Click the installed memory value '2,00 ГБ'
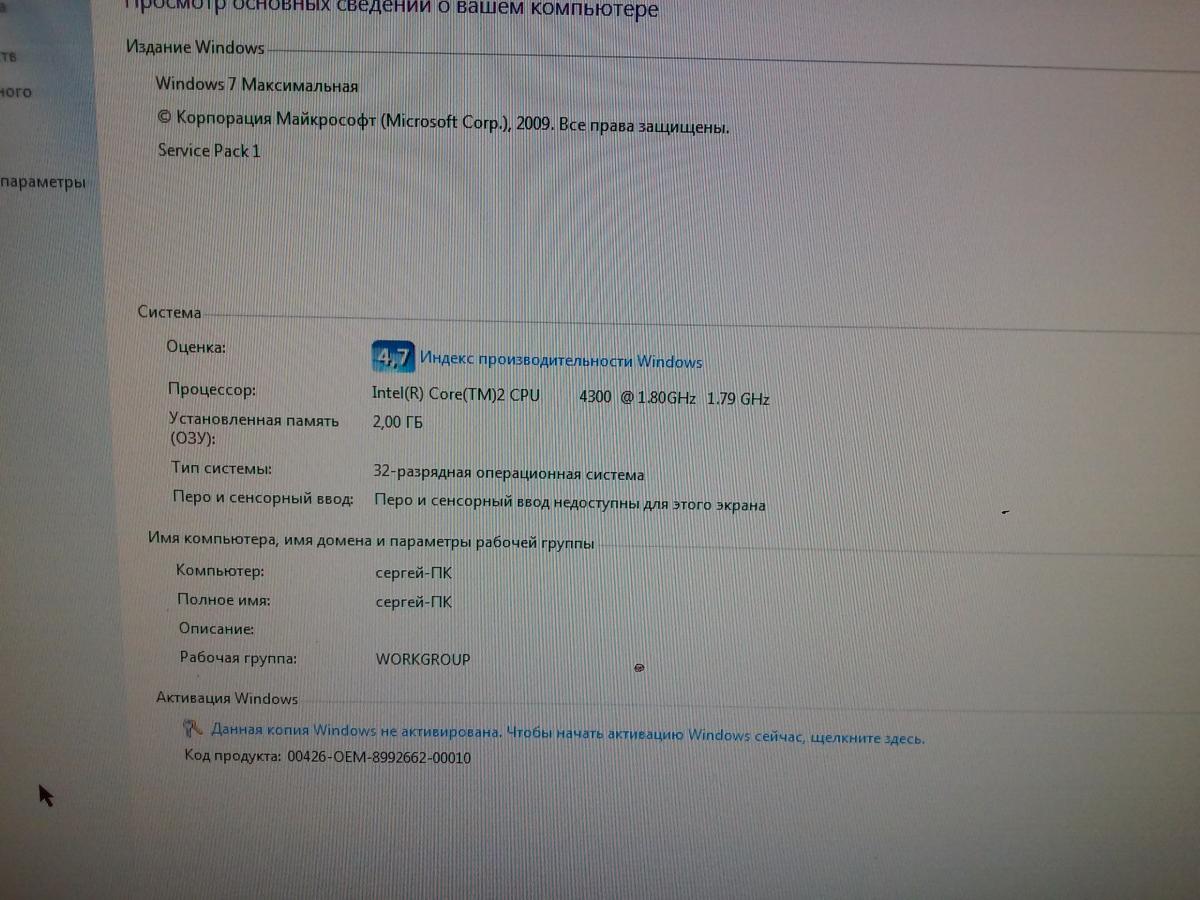Viewport: 1200px width, 900px height. (x=397, y=423)
